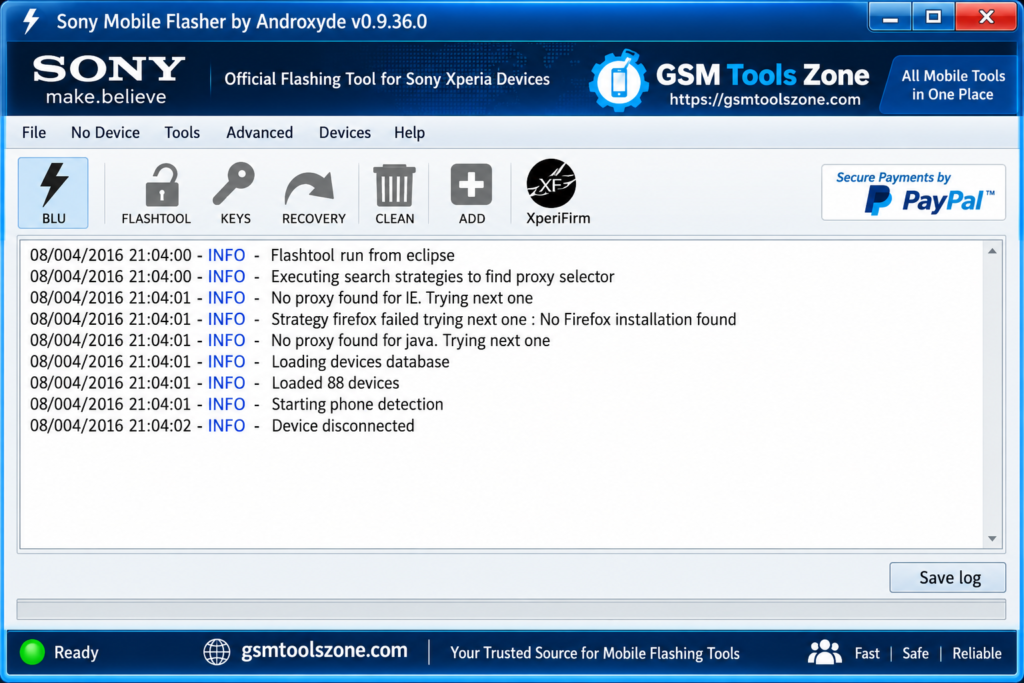The width and height of the screenshot is (1024, 683).
Task: Open the File menu
Action: [34, 133]
